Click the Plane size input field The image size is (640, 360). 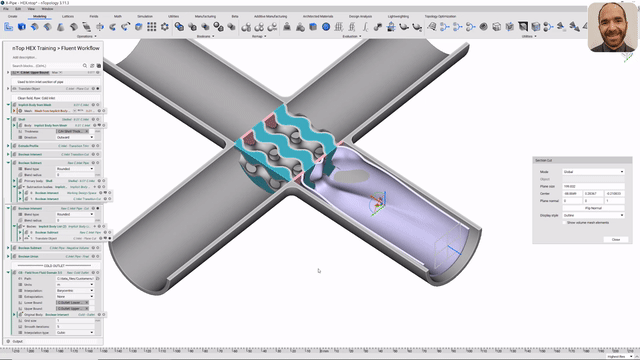tap(593, 186)
